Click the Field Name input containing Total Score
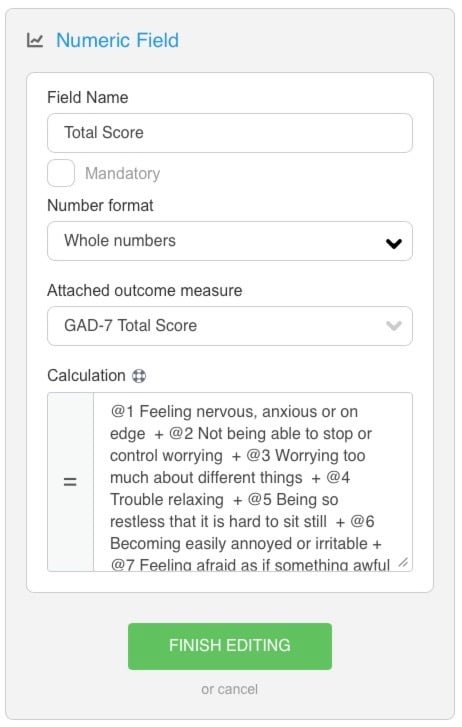 point(230,133)
